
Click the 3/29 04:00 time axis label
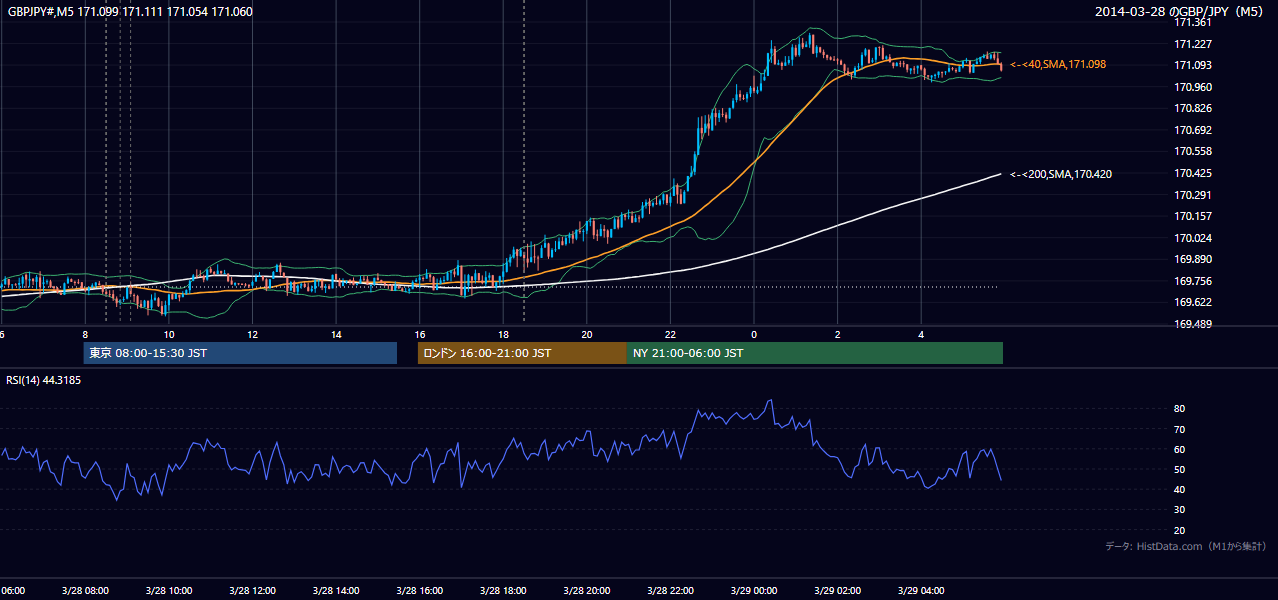click(921, 590)
